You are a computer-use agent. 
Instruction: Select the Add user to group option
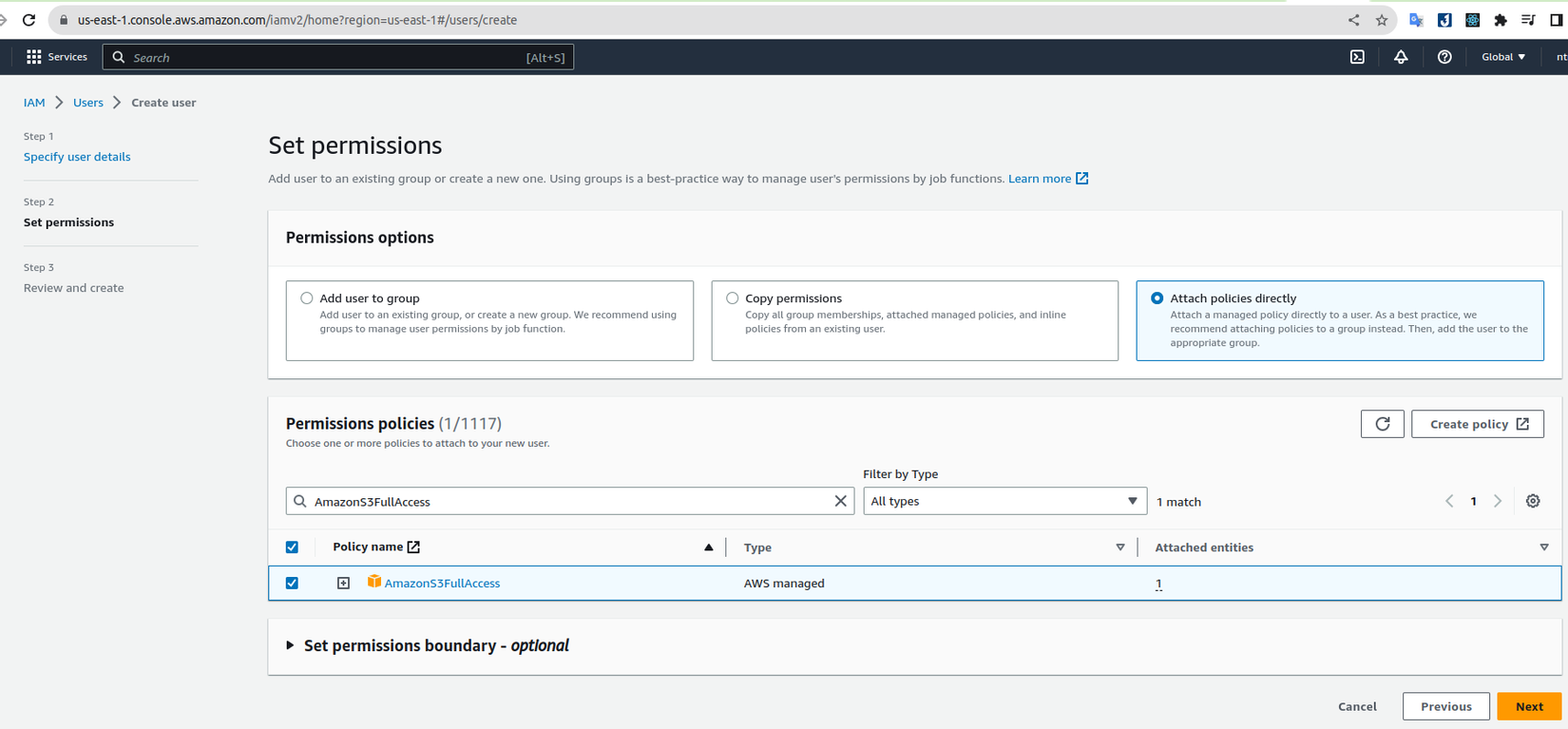[307, 298]
